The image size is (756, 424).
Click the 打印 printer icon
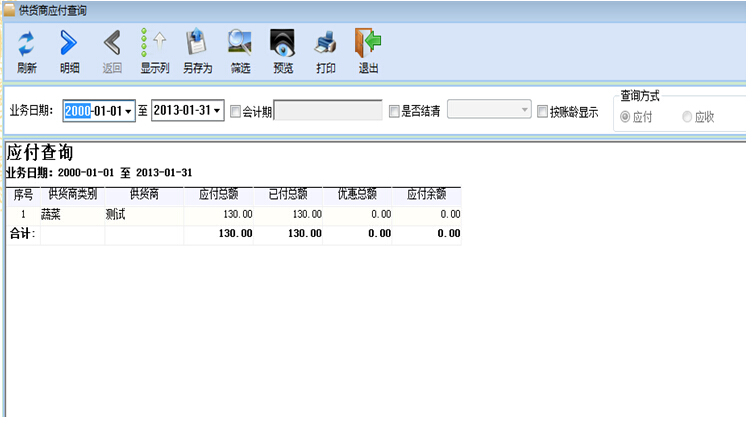click(326, 44)
